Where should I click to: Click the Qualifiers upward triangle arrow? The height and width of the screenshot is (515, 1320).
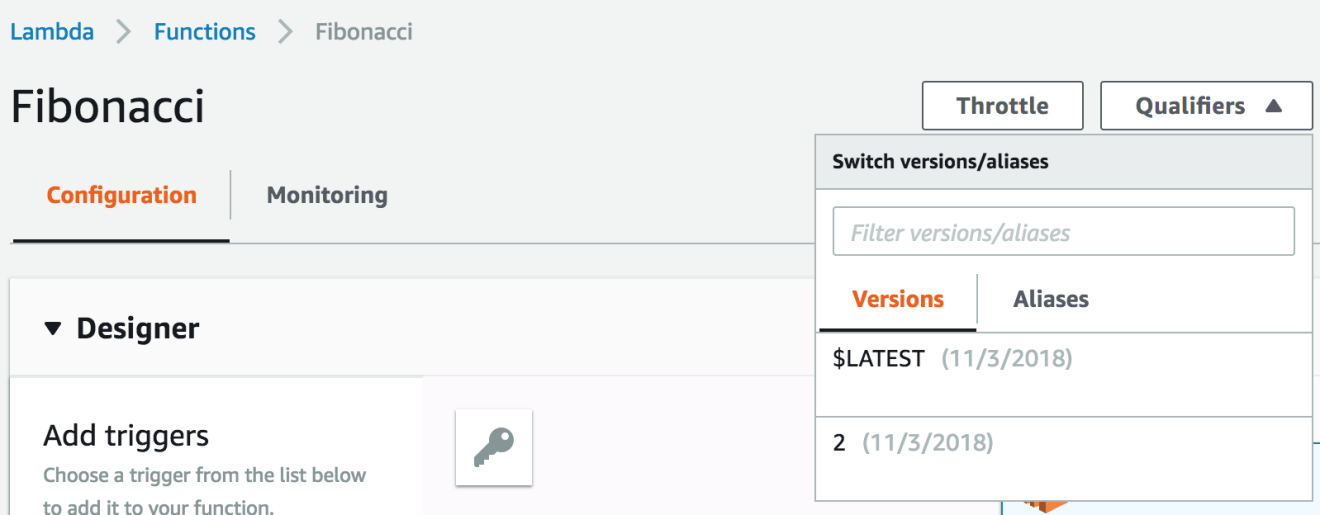tap(1273, 106)
